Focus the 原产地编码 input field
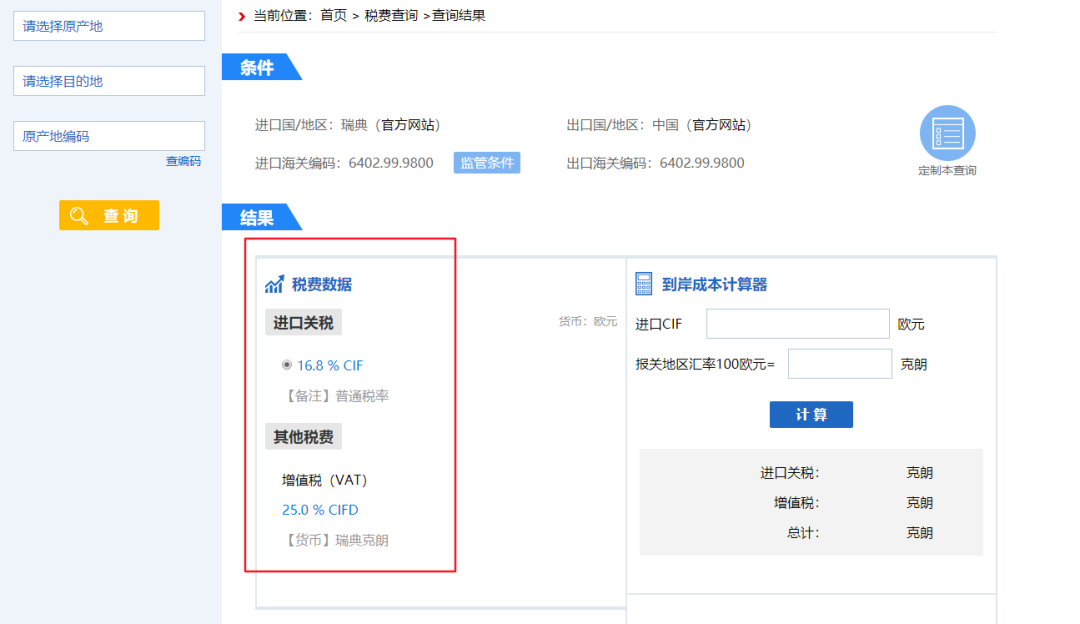The width and height of the screenshot is (1080, 624). pos(109,136)
